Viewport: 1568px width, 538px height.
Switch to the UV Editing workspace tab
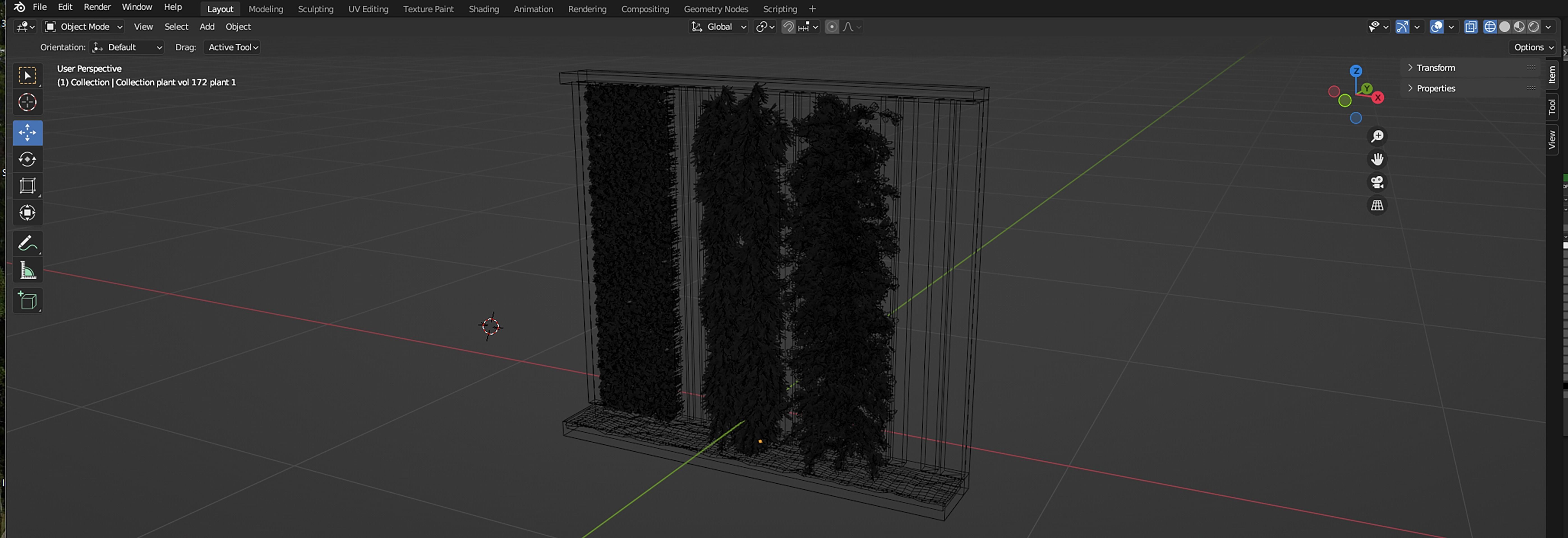[368, 9]
